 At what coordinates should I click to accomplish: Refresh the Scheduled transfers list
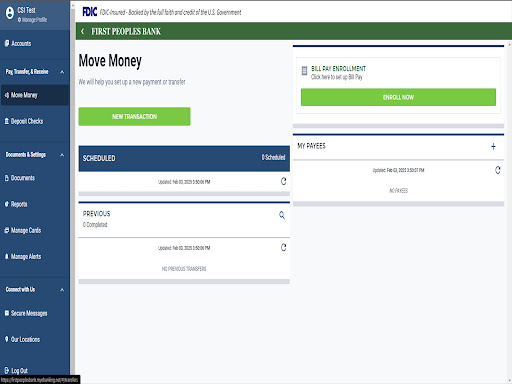click(x=283, y=181)
